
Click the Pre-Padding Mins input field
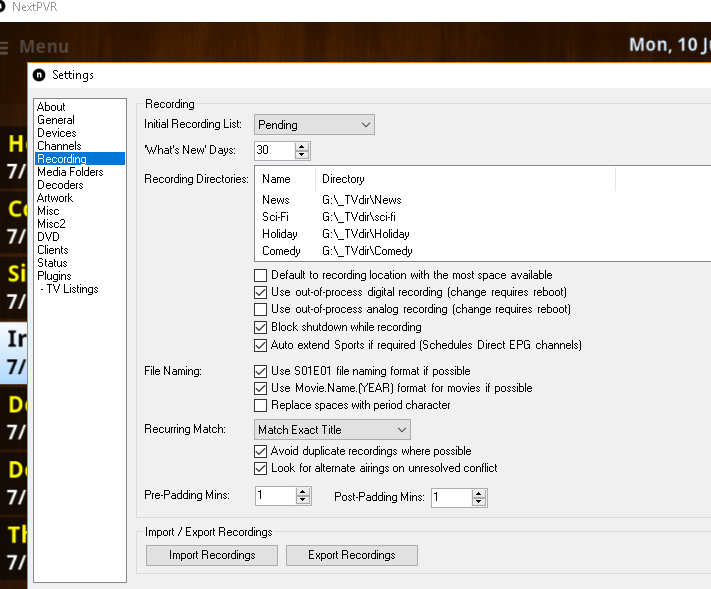276,496
